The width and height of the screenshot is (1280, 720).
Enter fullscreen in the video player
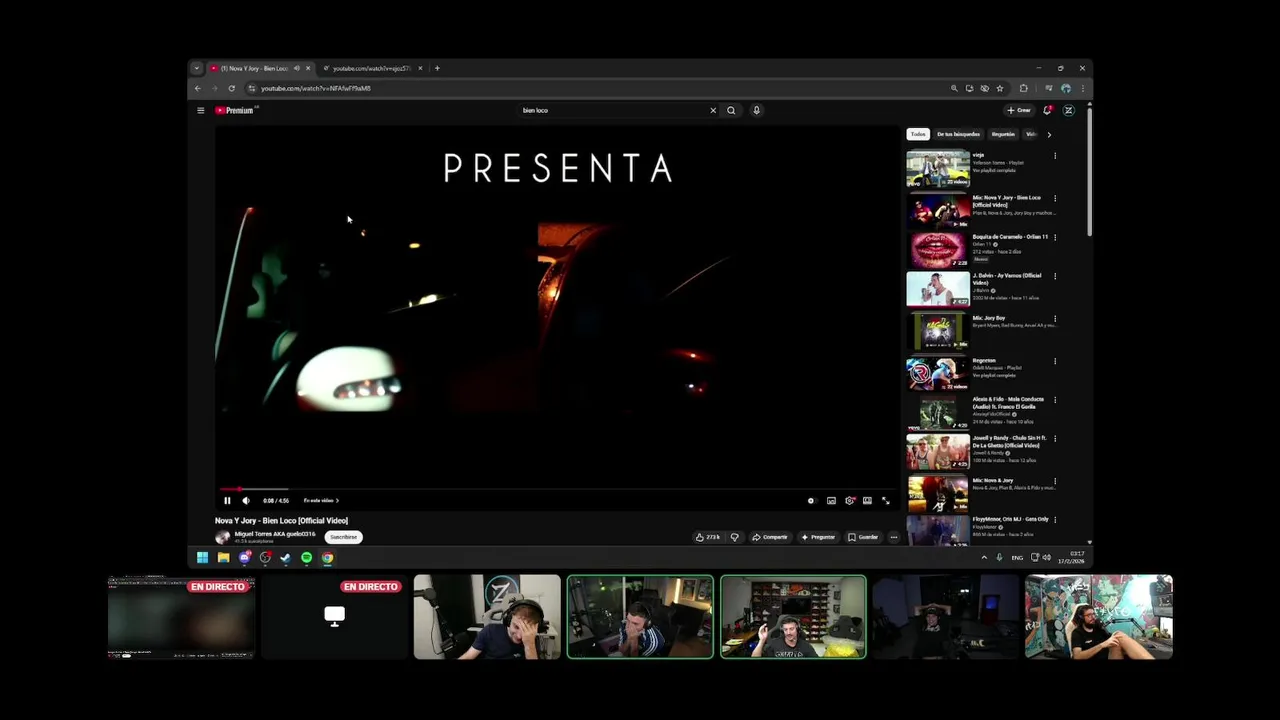coord(885,501)
